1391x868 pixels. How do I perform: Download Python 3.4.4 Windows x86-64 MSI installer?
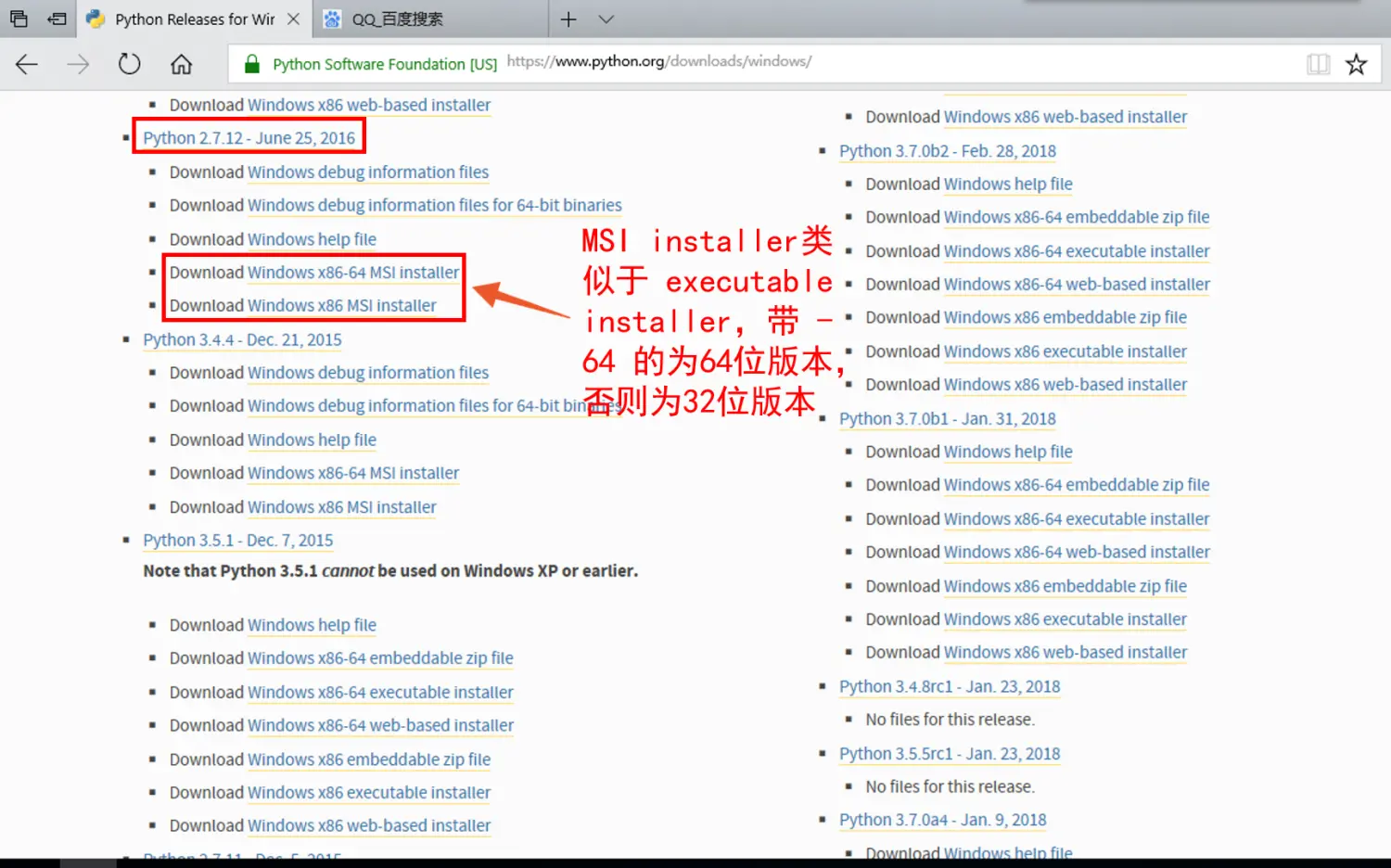coord(353,474)
